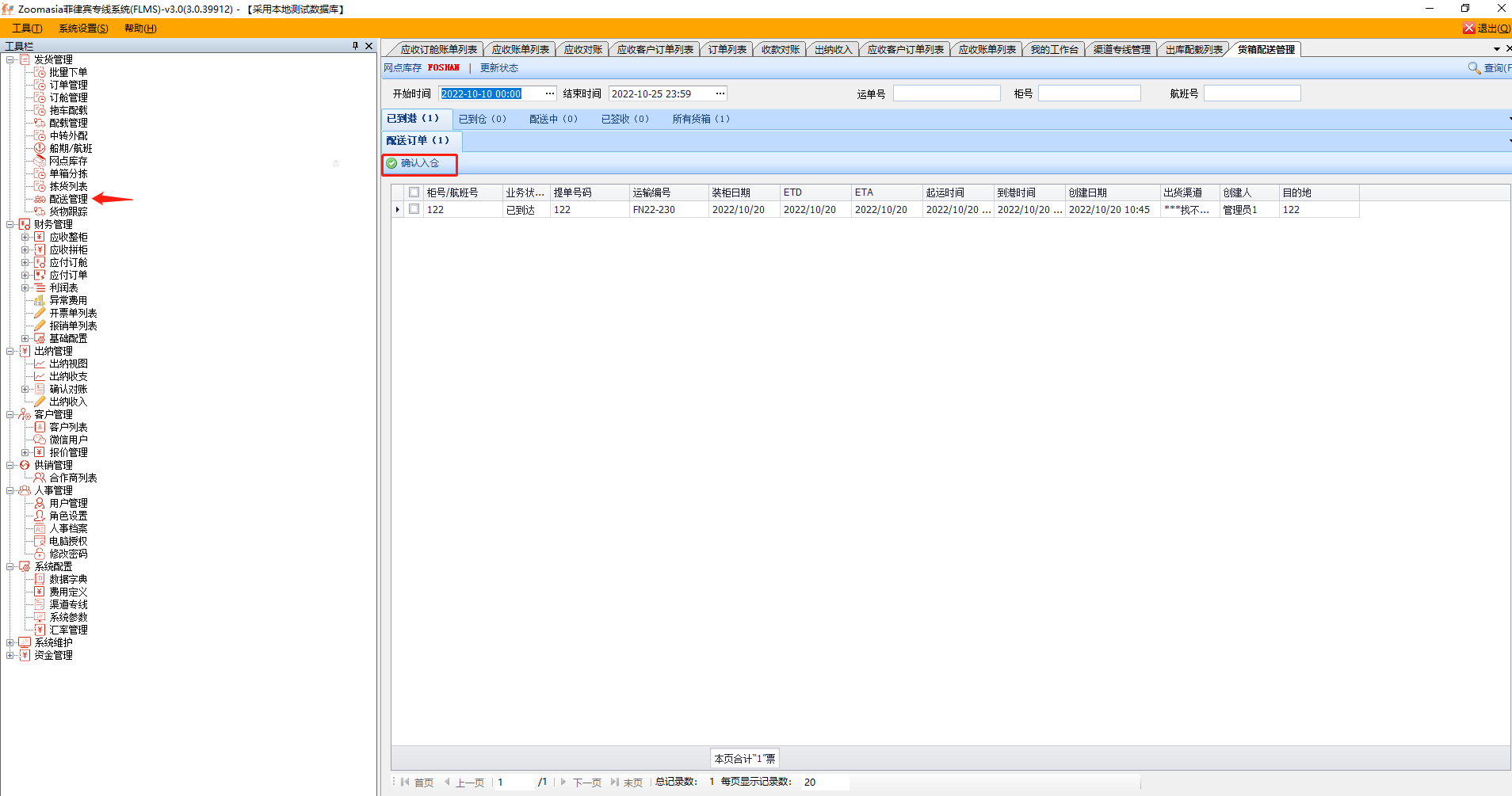The height and width of the screenshot is (796, 1512).
Task: Switch to the 我的工作台 tab
Action: tap(1053, 49)
